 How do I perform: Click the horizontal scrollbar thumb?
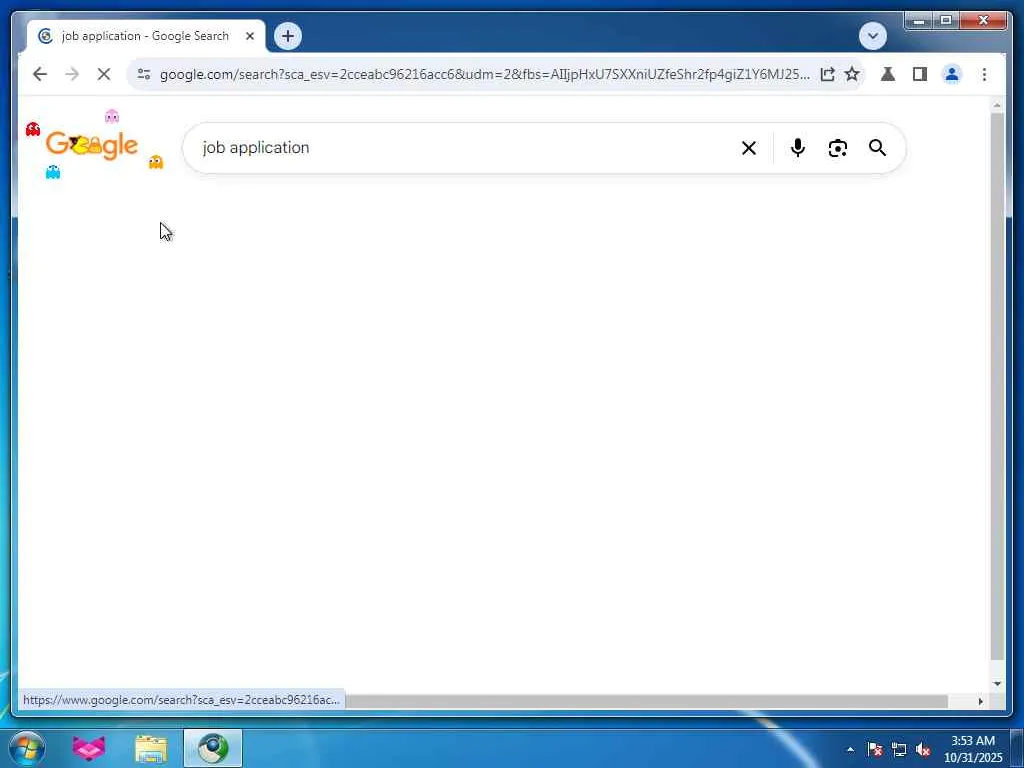tap(647, 701)
